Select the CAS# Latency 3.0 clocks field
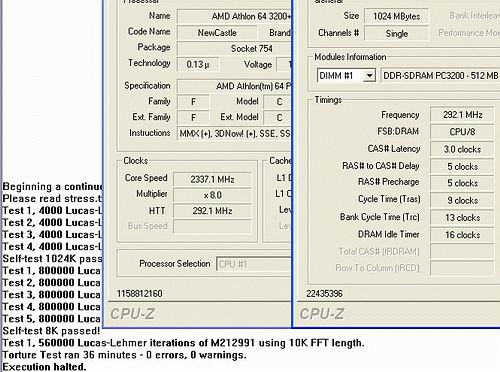 [462, 149]
